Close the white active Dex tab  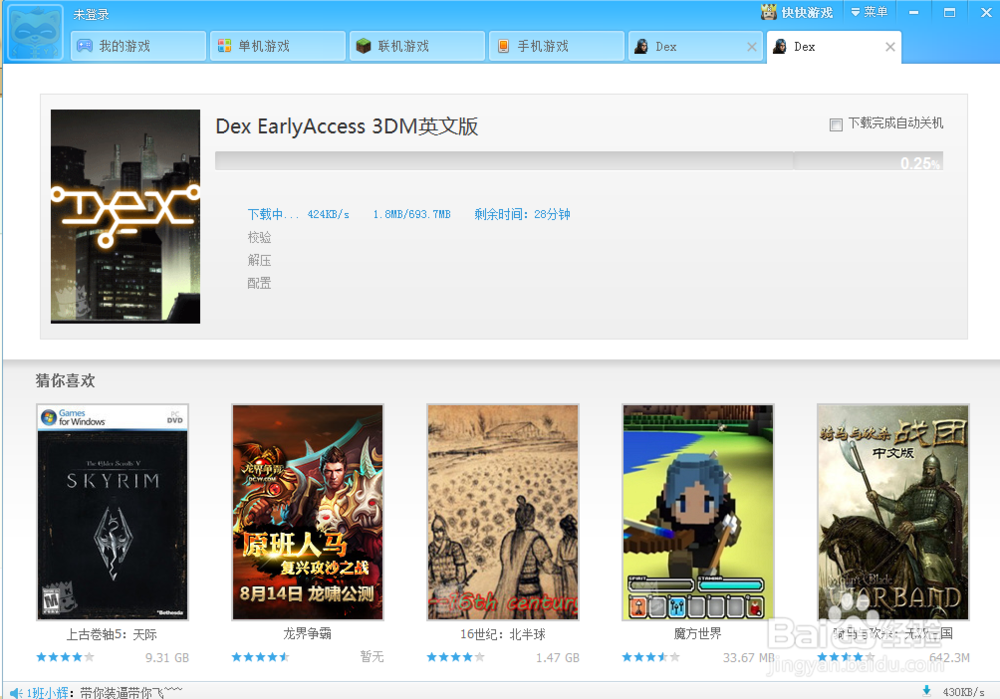890,47
